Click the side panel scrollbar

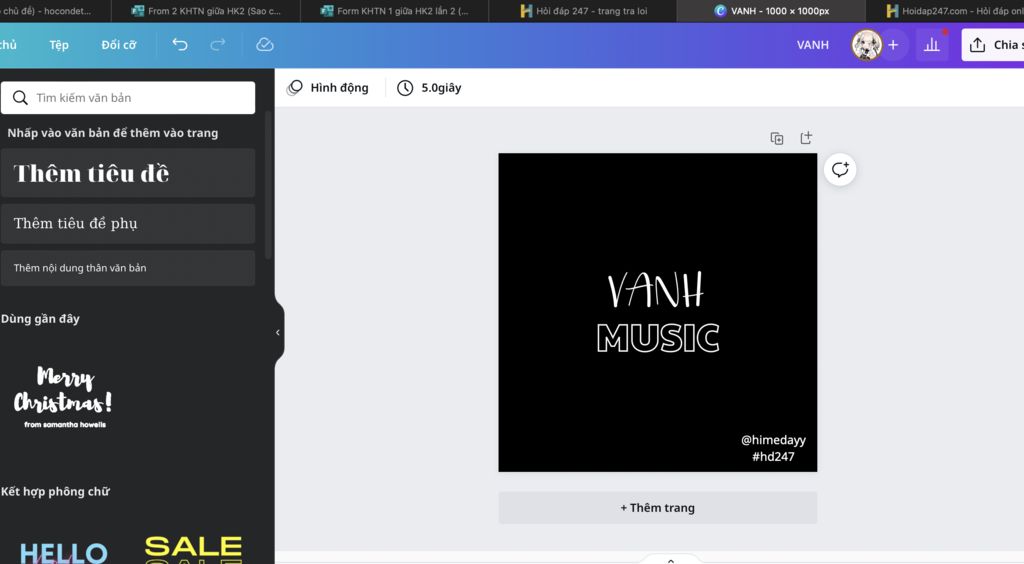(268, 186)
